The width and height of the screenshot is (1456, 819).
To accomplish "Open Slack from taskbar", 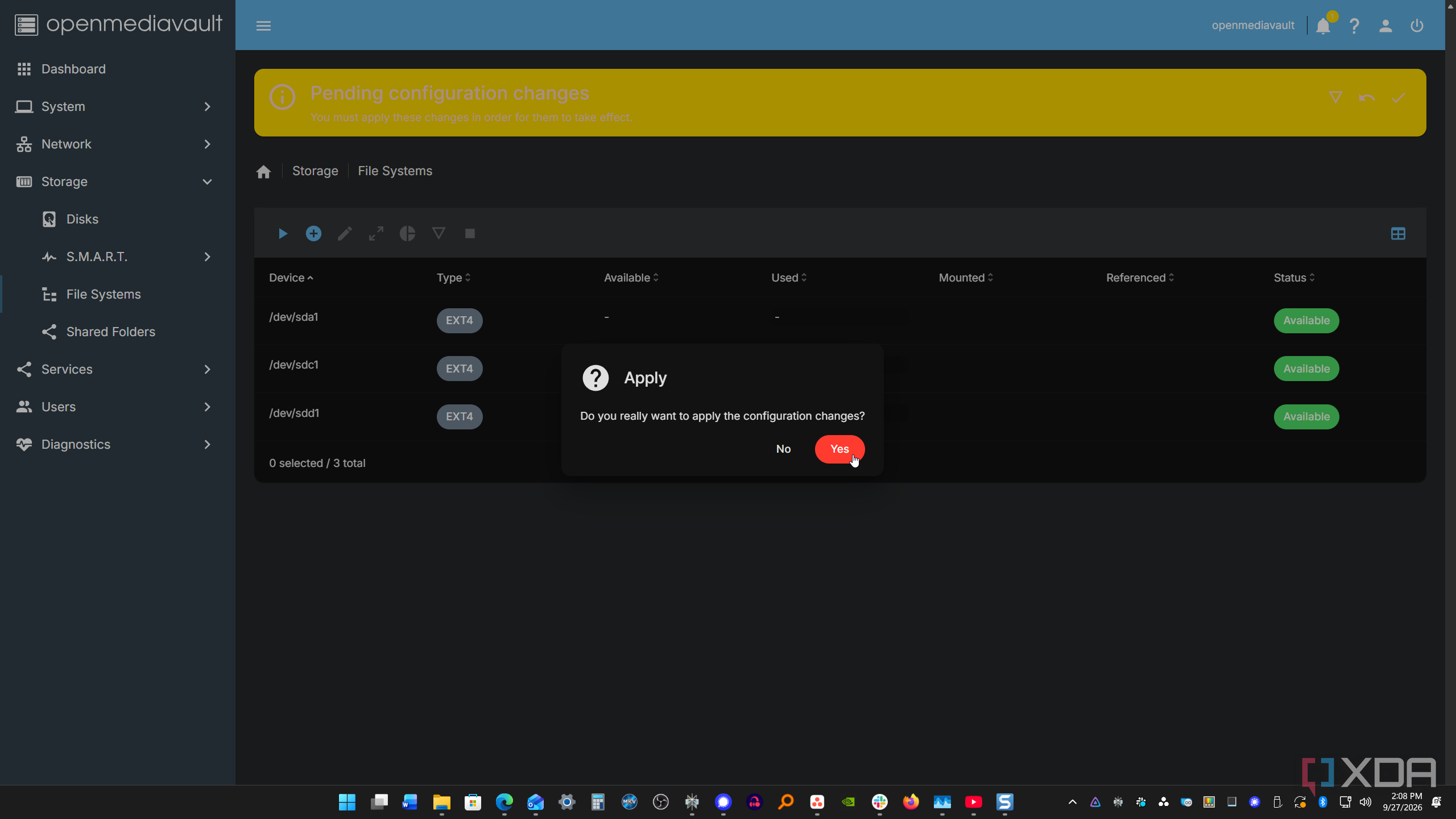I will 879,802.
